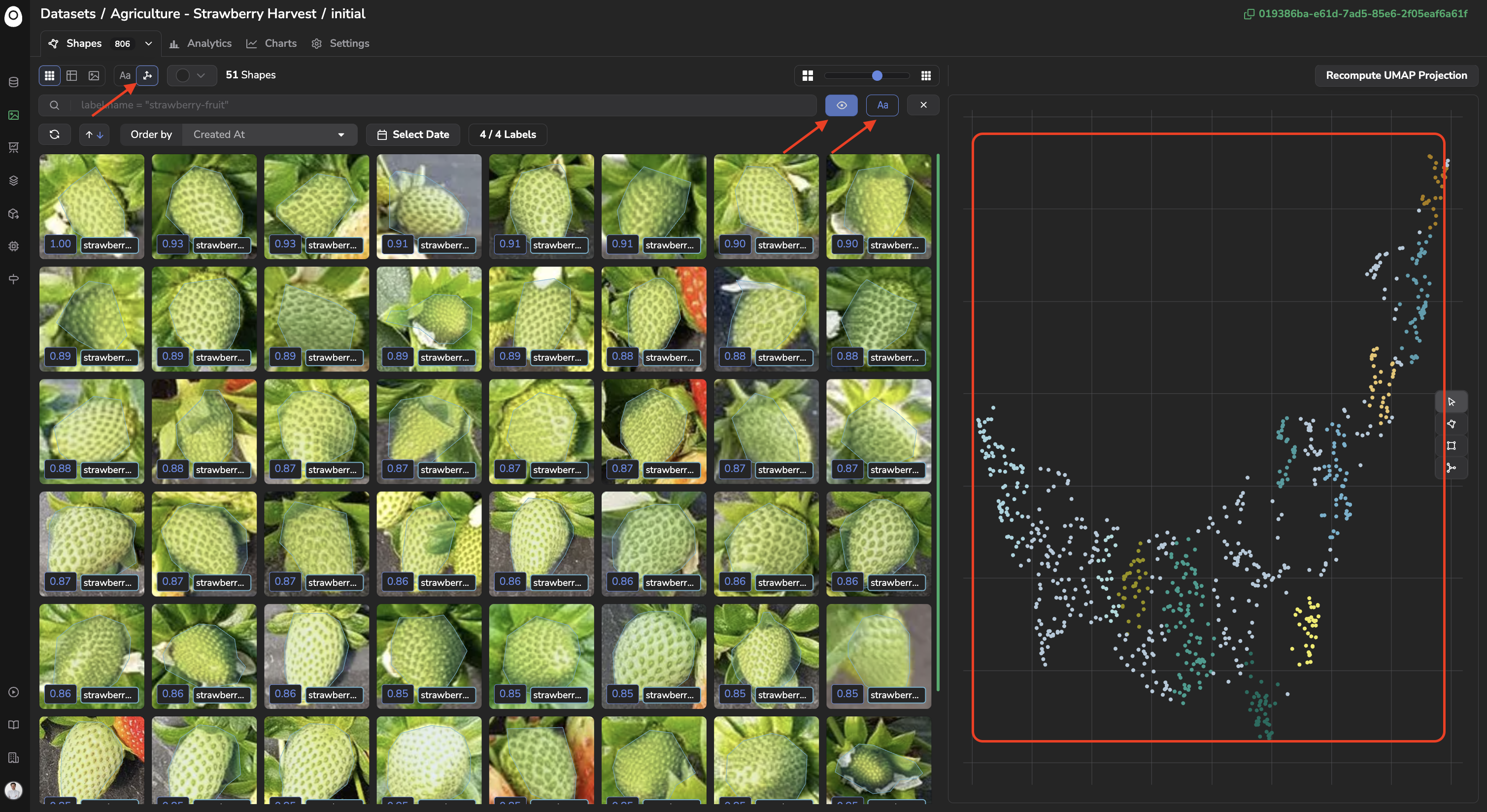The width and height of the screenshot is (1487, 812).
Task: Click the calendar icon on Select Date
Action: [381, 135]
